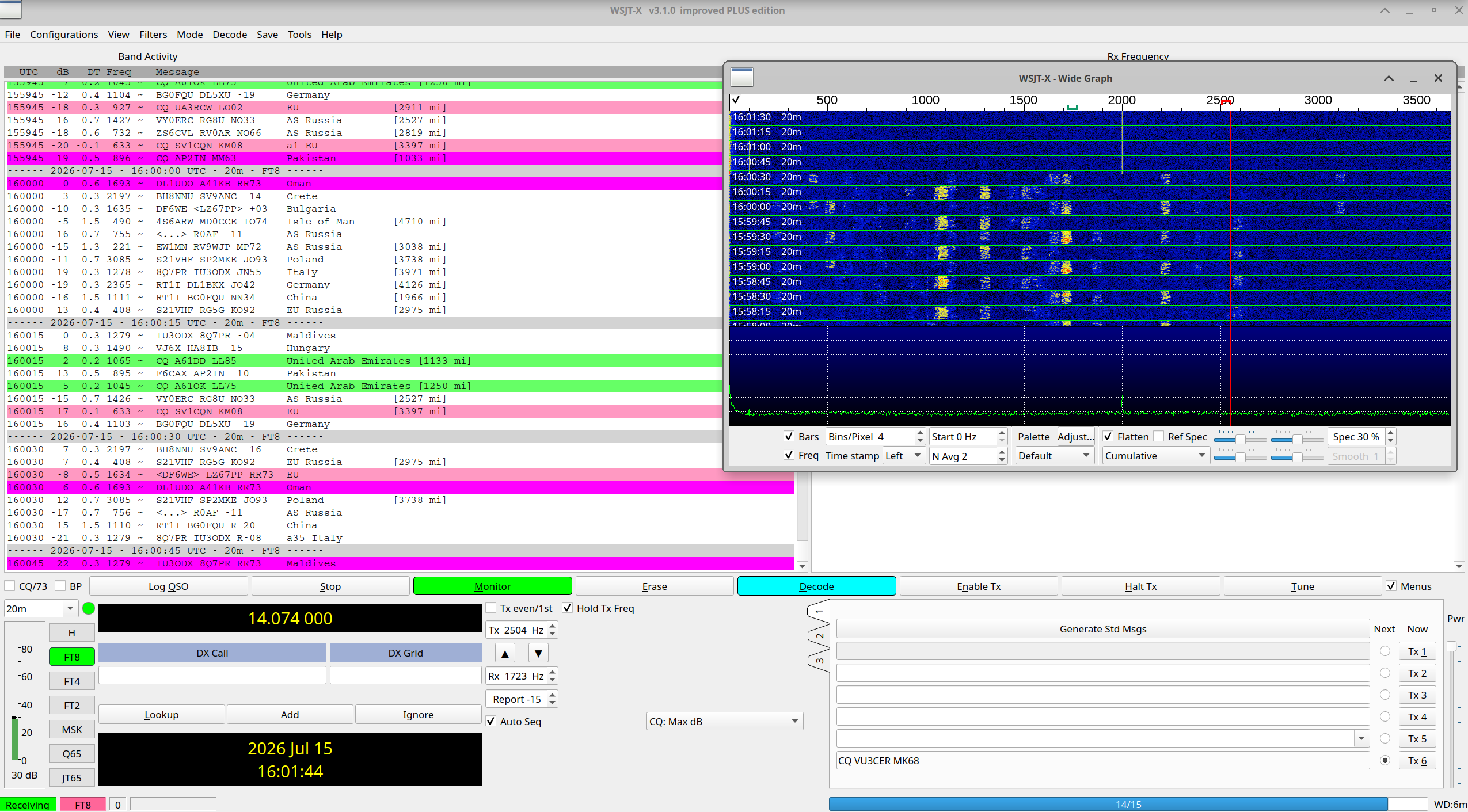
Task: Enable the Ref Spec checkbox
Action: (x=1158, y=436)
